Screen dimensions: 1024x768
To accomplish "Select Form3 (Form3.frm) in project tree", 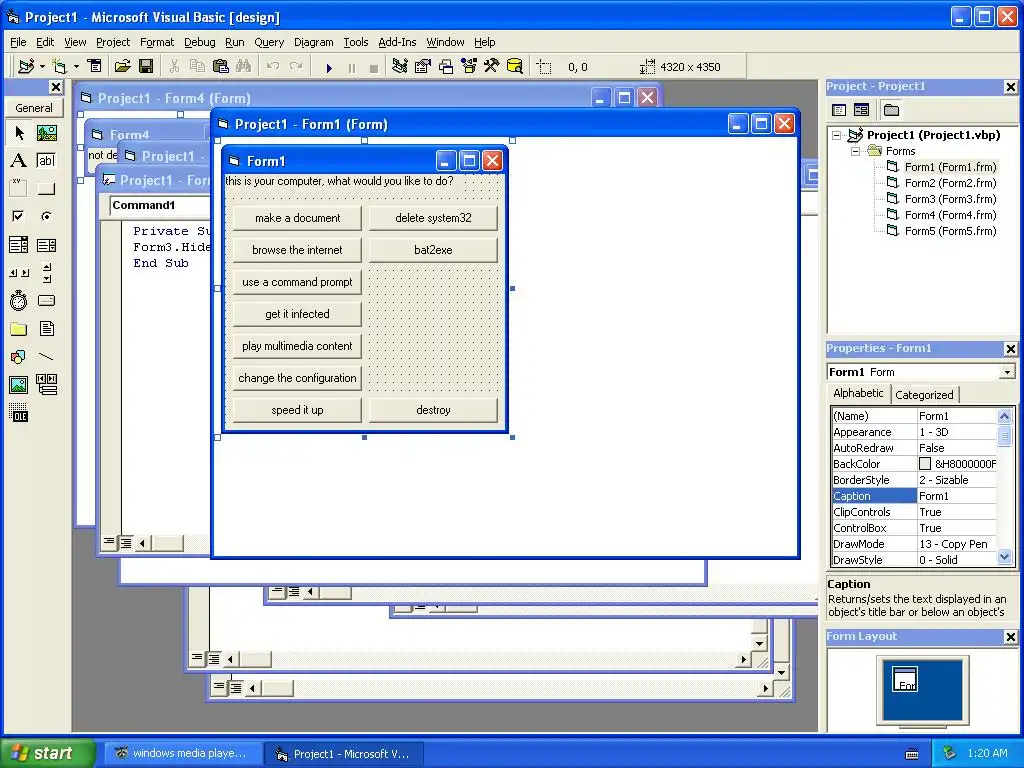I will (950, 199).
